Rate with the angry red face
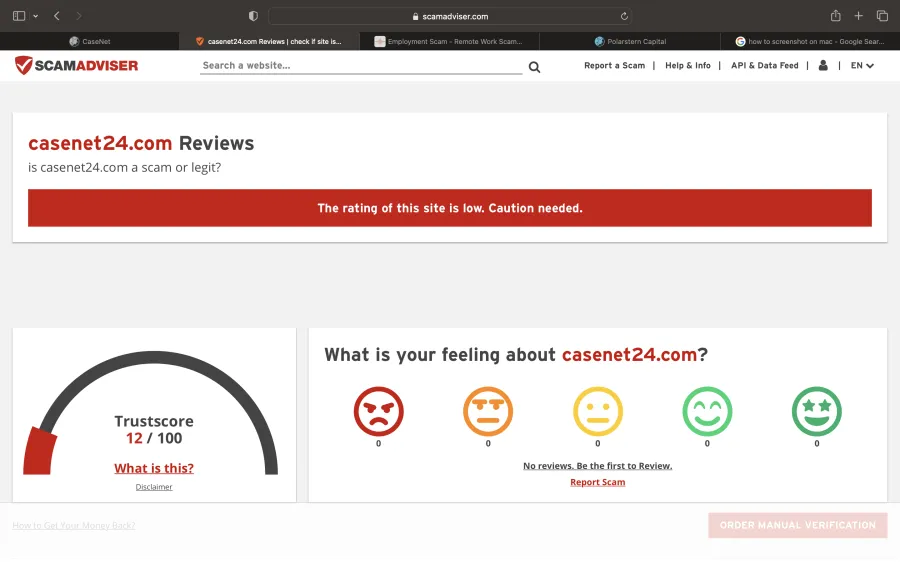 coord(378,411)
